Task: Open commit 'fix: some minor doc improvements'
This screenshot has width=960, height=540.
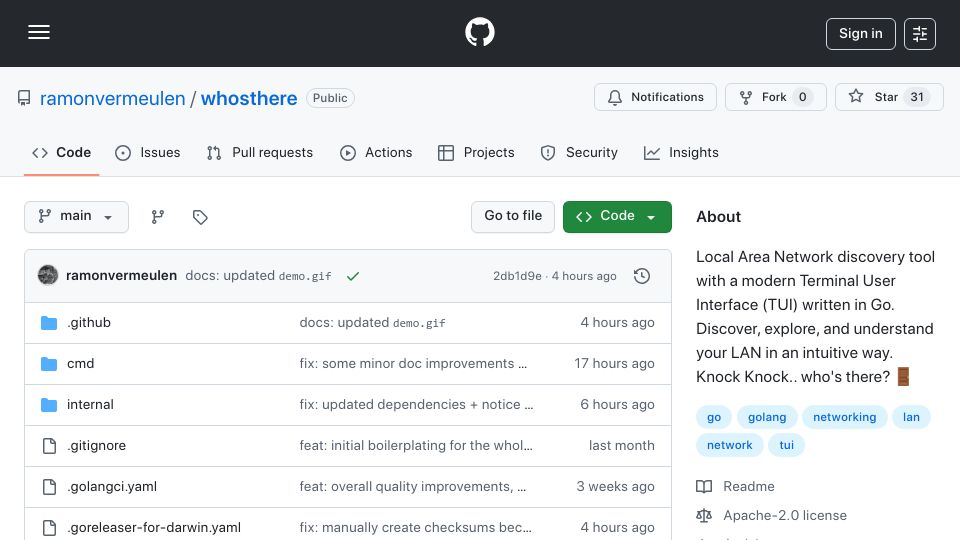Action: click(x=413, y=364)
